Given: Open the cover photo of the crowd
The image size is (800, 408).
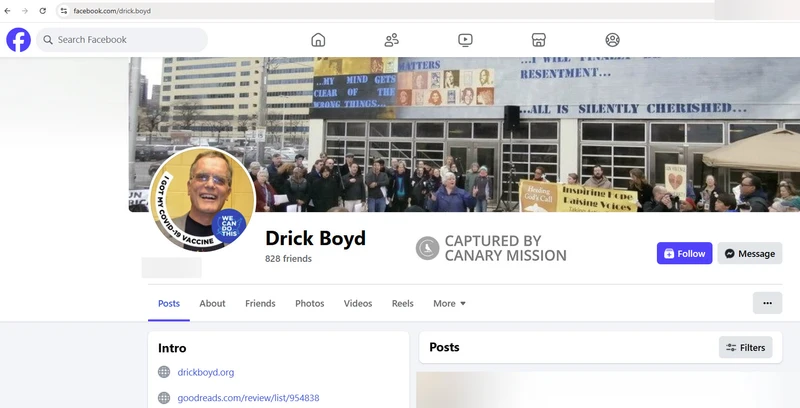Looking at the screenshot, I should pyautogui.click(x=464, y=134).
